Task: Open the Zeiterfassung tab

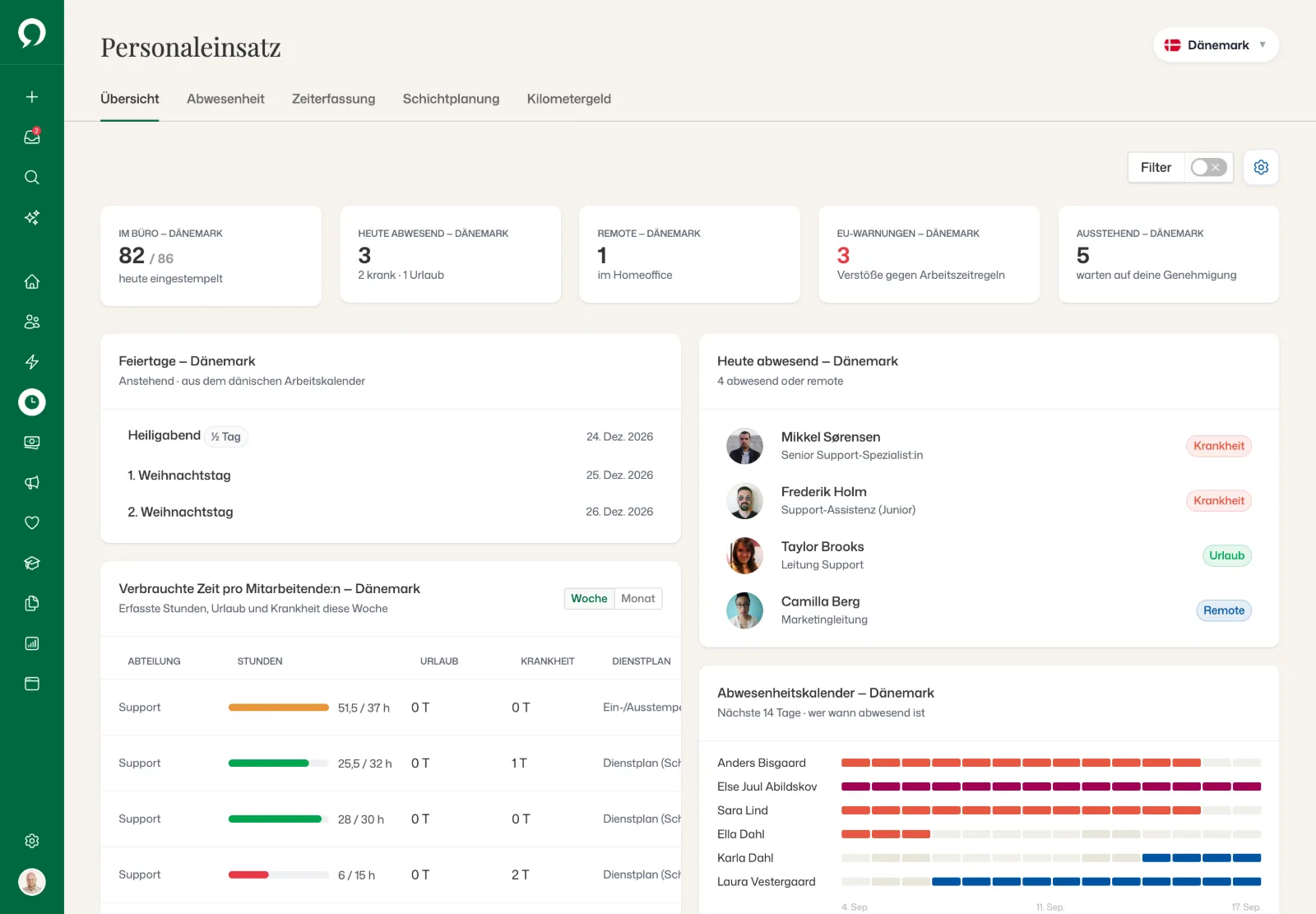Action: [333, 99]
